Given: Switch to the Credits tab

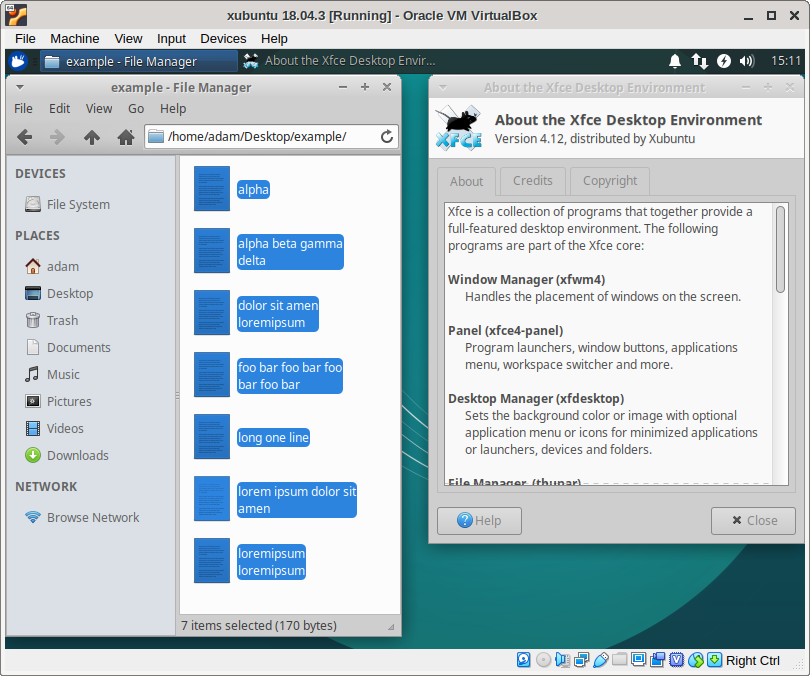Looking at the screenshot, I should (x=532, y=181).
